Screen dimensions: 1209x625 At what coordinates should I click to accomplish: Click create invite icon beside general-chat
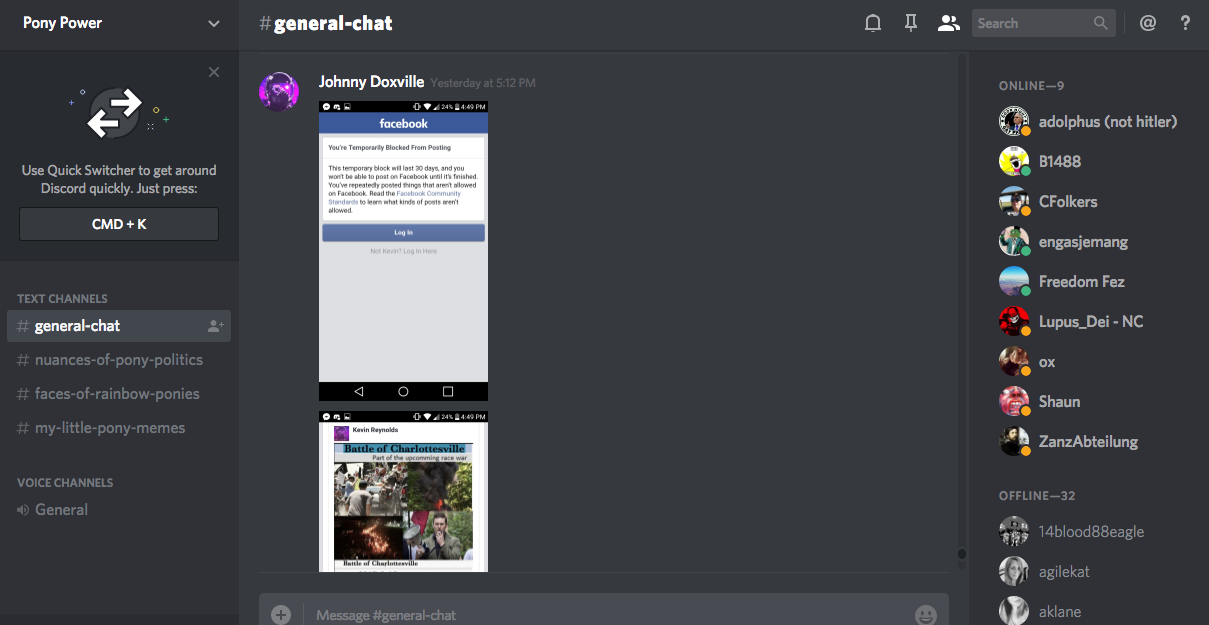[x=215, y=326]
